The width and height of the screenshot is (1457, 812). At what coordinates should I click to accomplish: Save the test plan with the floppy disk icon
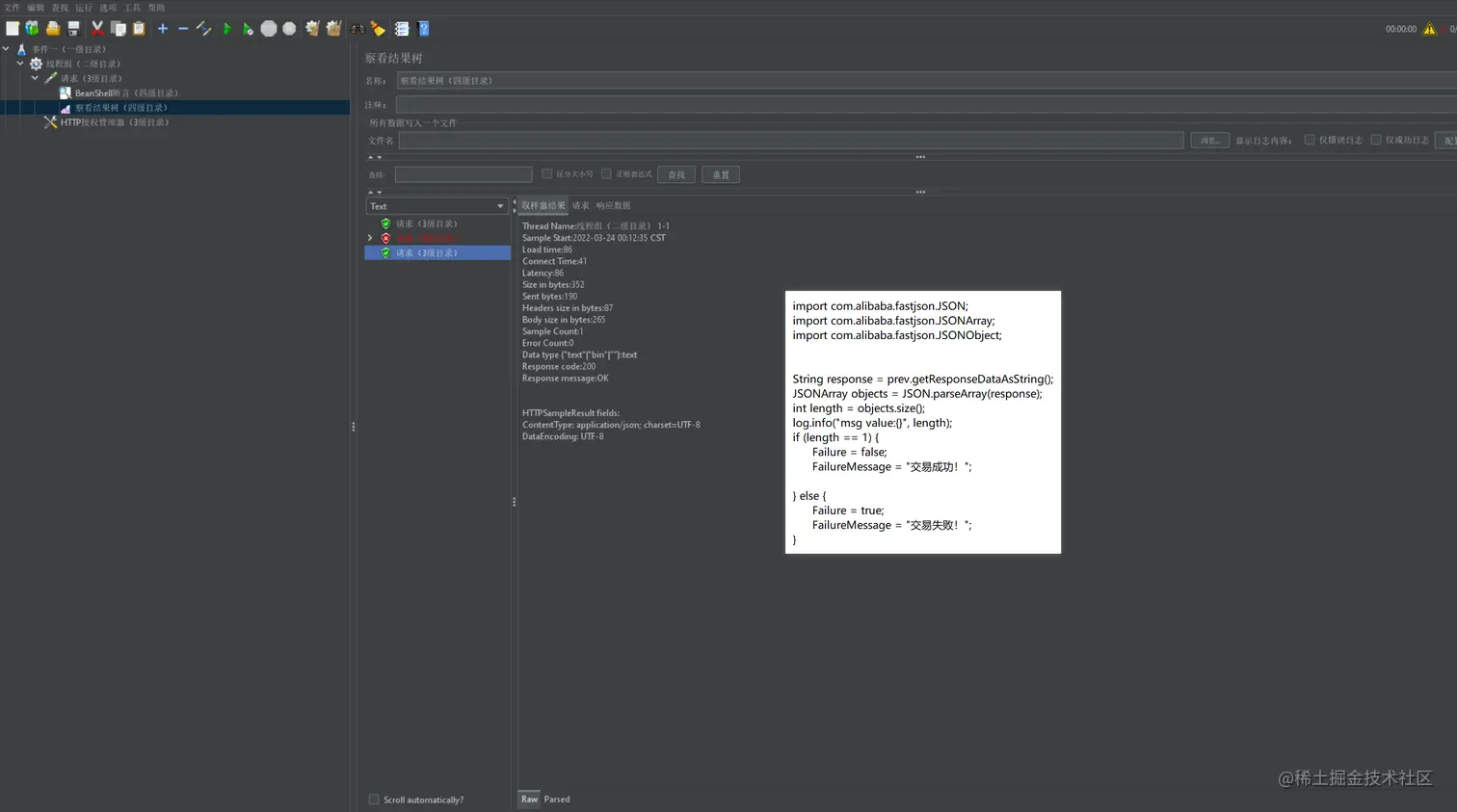point(73,29)
